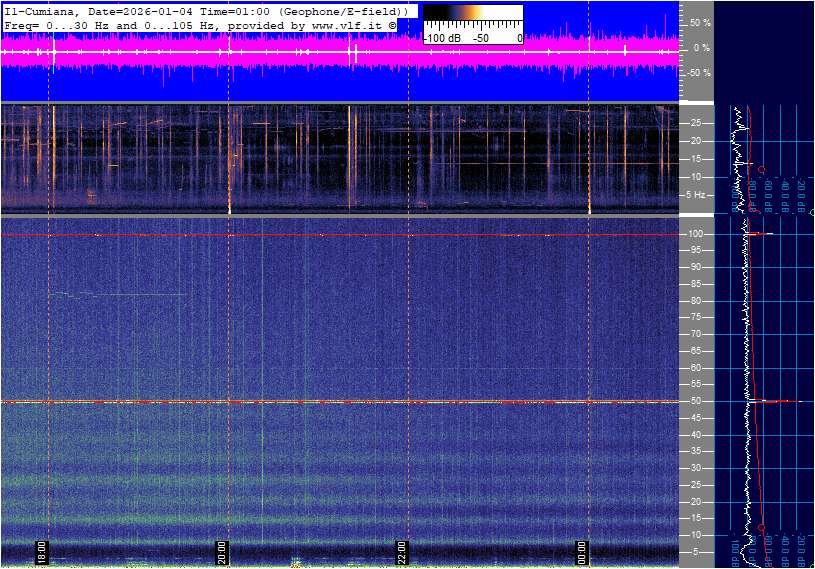Viewport: 815px width, 569px height.
Task: Click the green circle at upper graph's right edge
Action: tap(811, 212)
